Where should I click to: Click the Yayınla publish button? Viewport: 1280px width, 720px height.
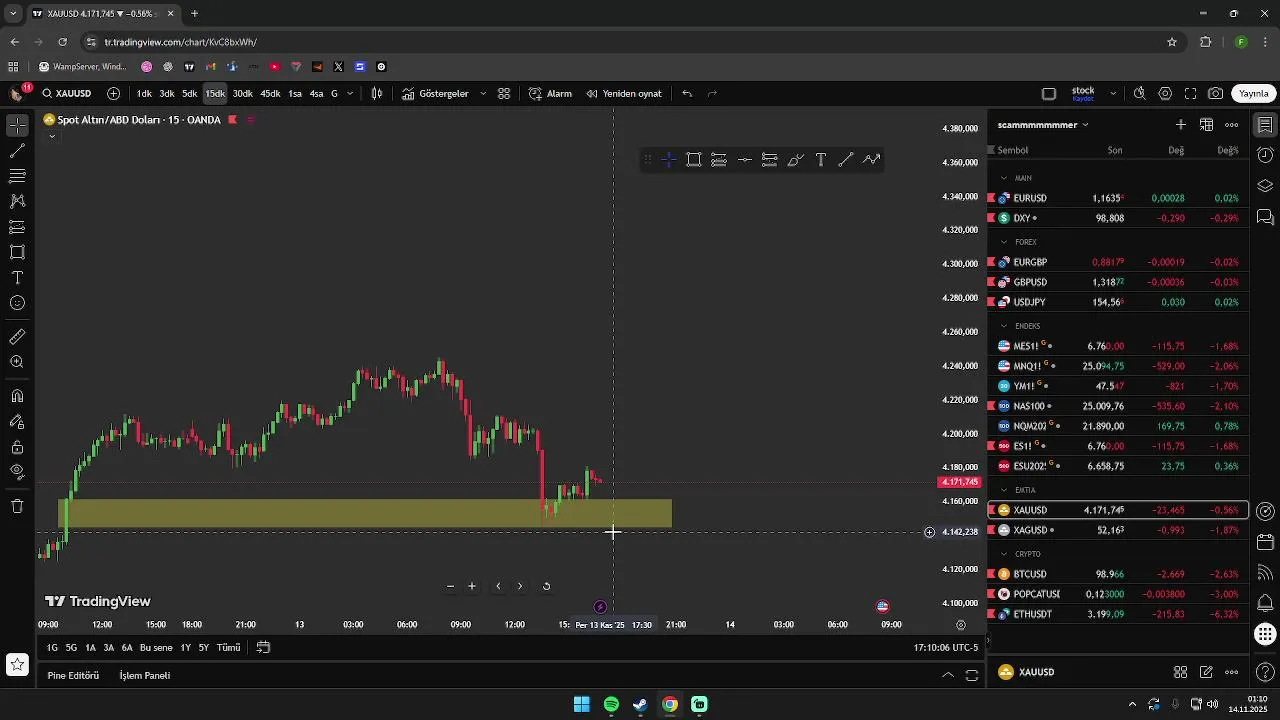1253,93
